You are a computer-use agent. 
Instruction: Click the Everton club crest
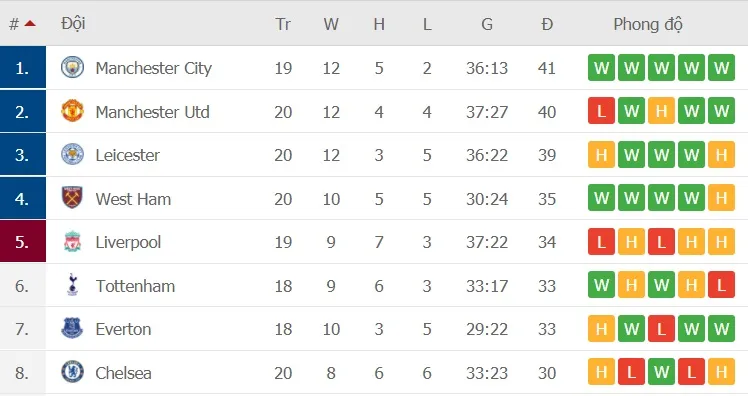(x=73, y=329)
